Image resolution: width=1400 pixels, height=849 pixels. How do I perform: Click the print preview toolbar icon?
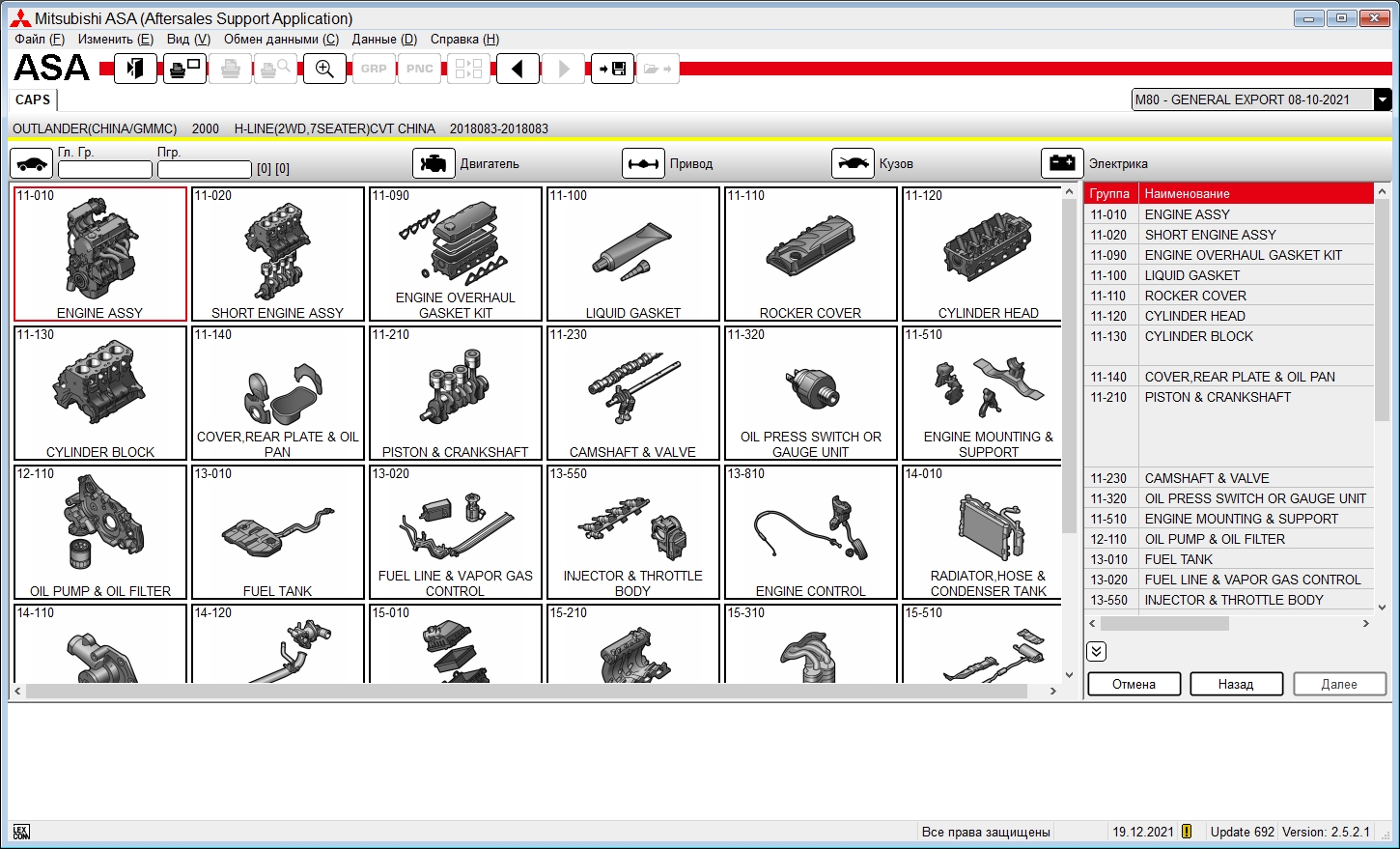(276, 69)
